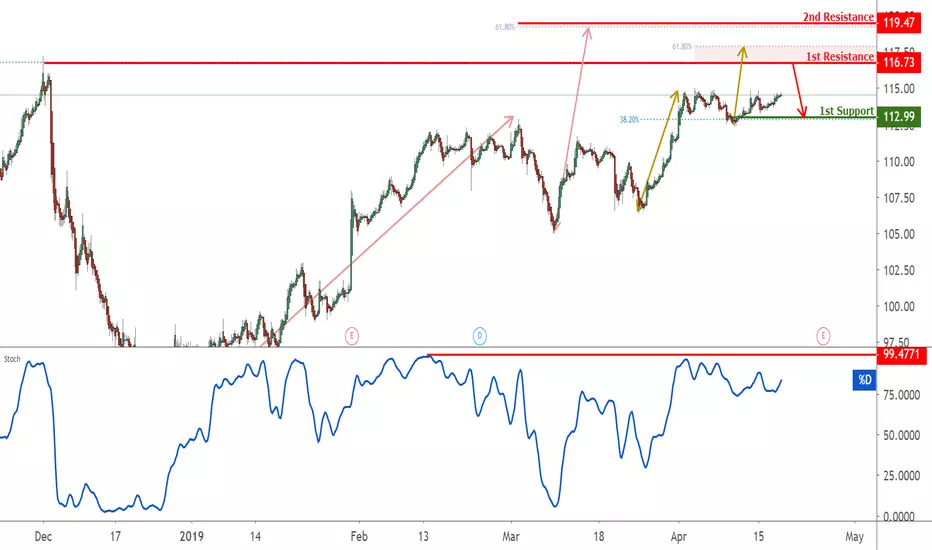Select the %D stochastic label

pyautogui.click(x=864, y=380)
